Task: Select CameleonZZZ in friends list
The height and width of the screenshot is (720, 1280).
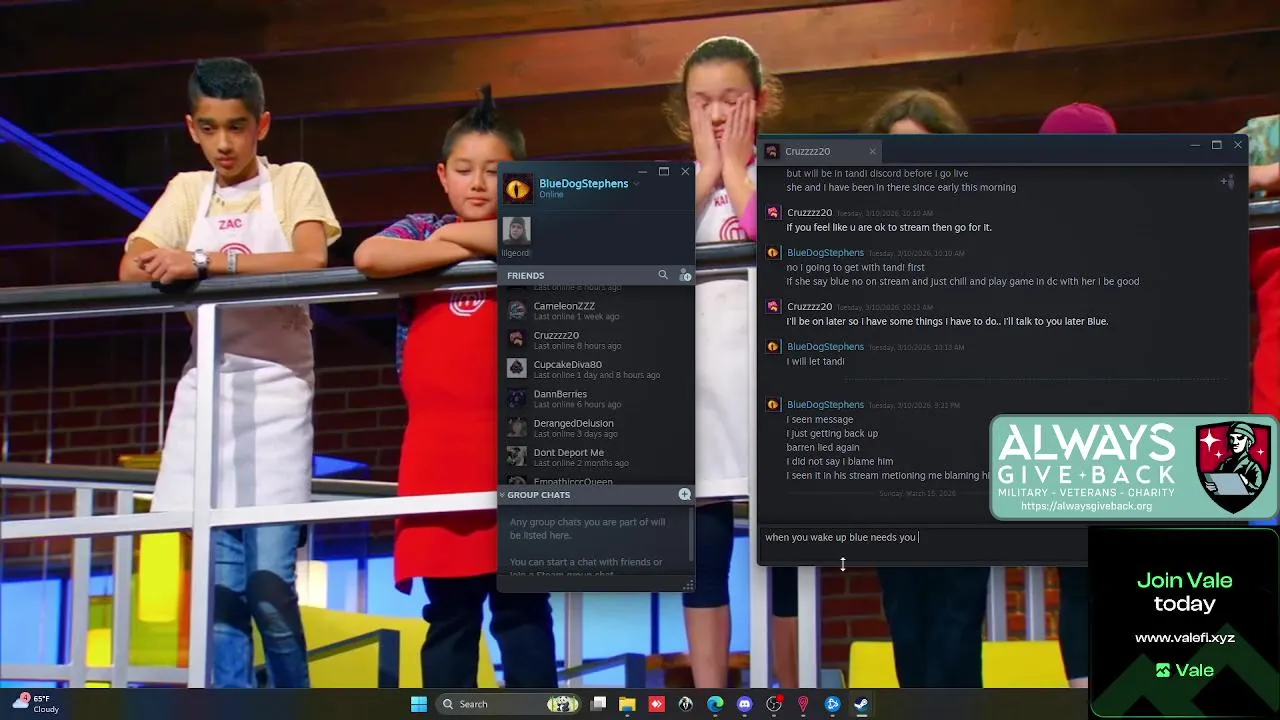Action: point(596,311)
